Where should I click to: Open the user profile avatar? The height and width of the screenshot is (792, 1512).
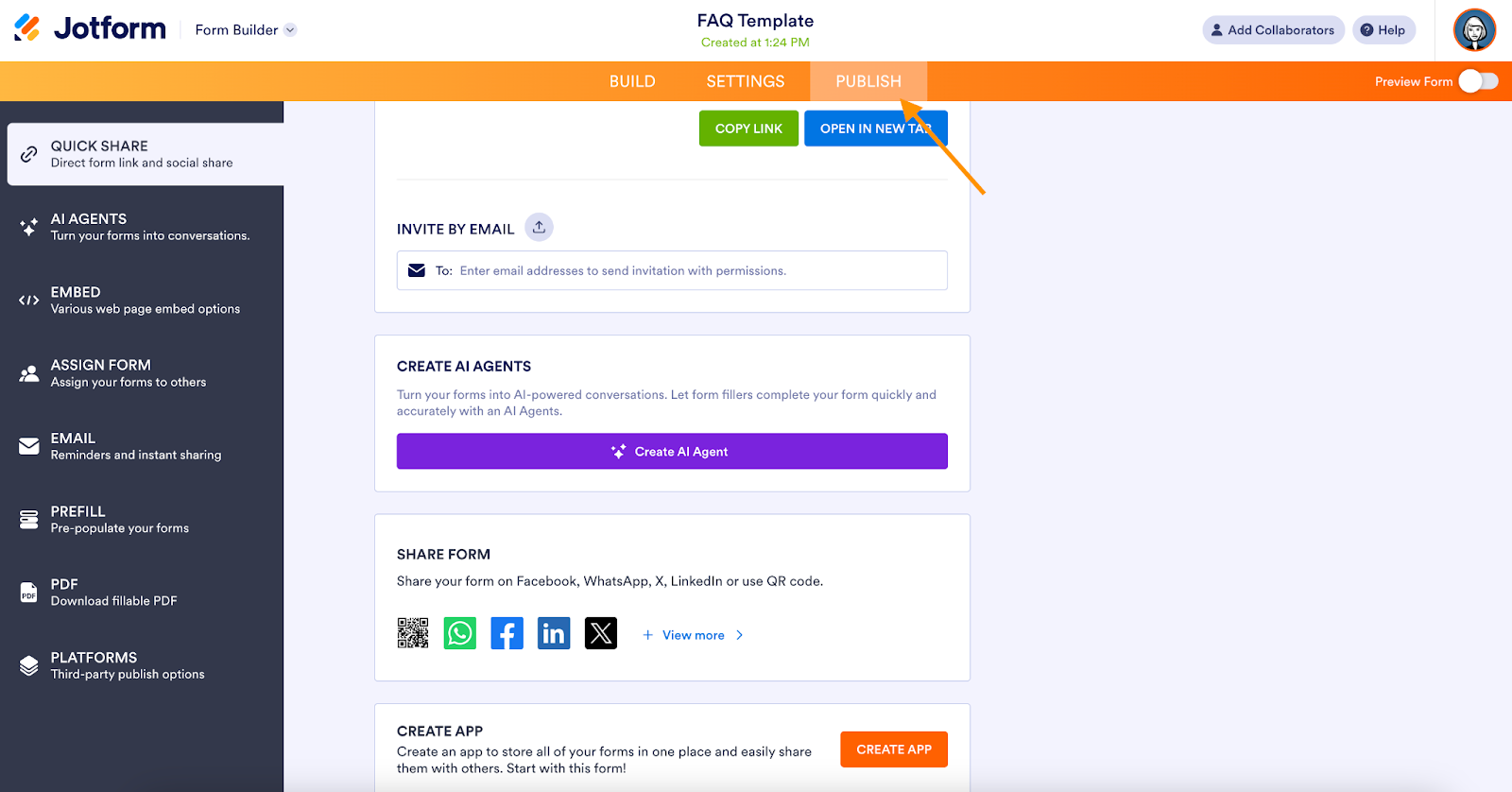coord(1474,30)
